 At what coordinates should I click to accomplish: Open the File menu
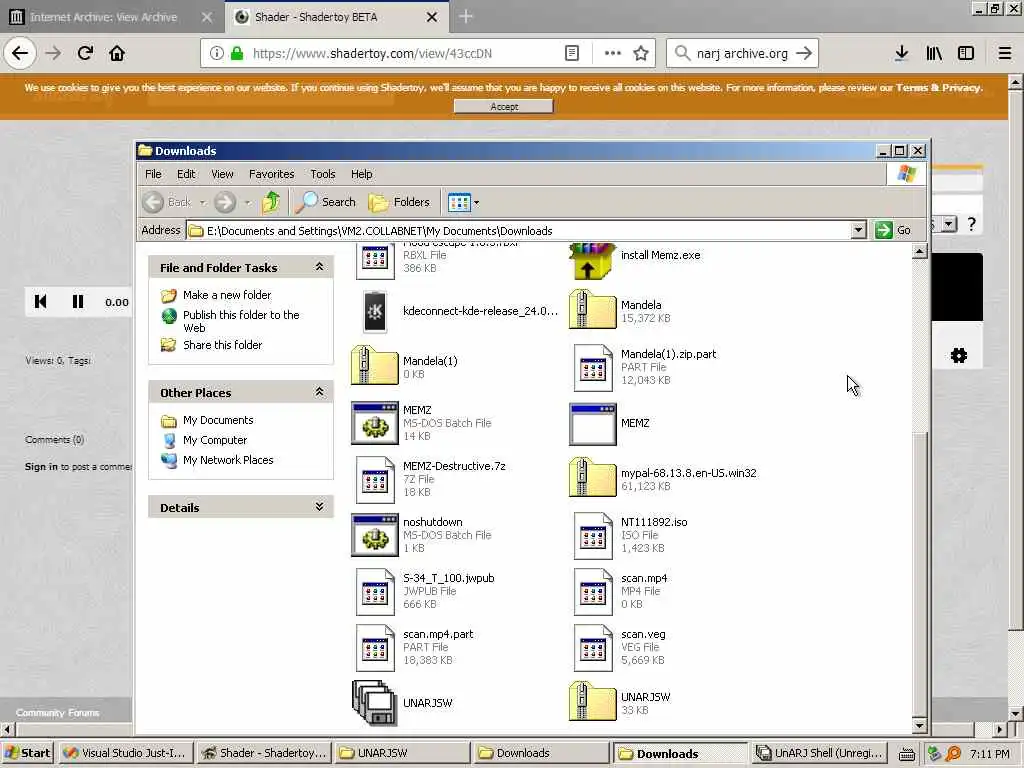[153, 174]
